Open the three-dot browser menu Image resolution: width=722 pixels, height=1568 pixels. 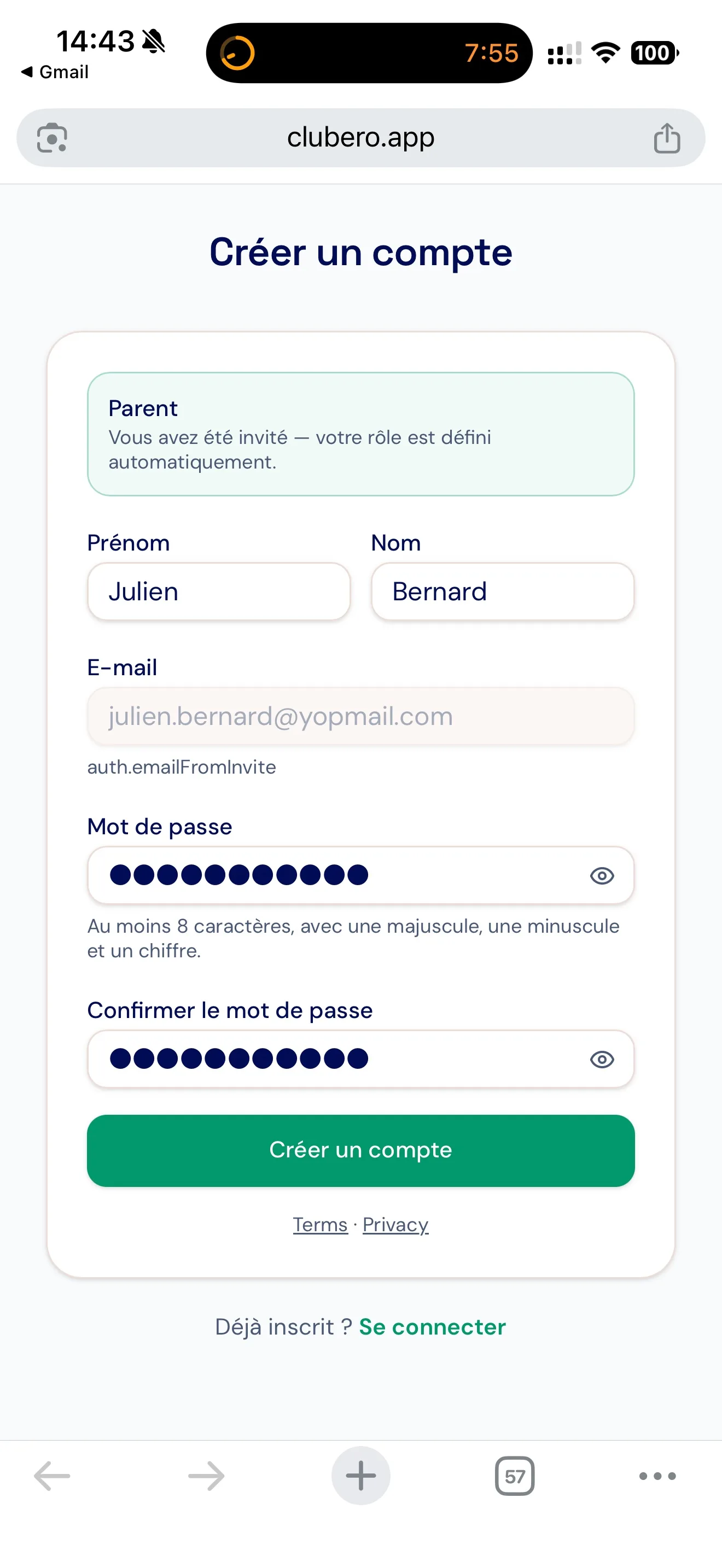[x=657, y=1476]
